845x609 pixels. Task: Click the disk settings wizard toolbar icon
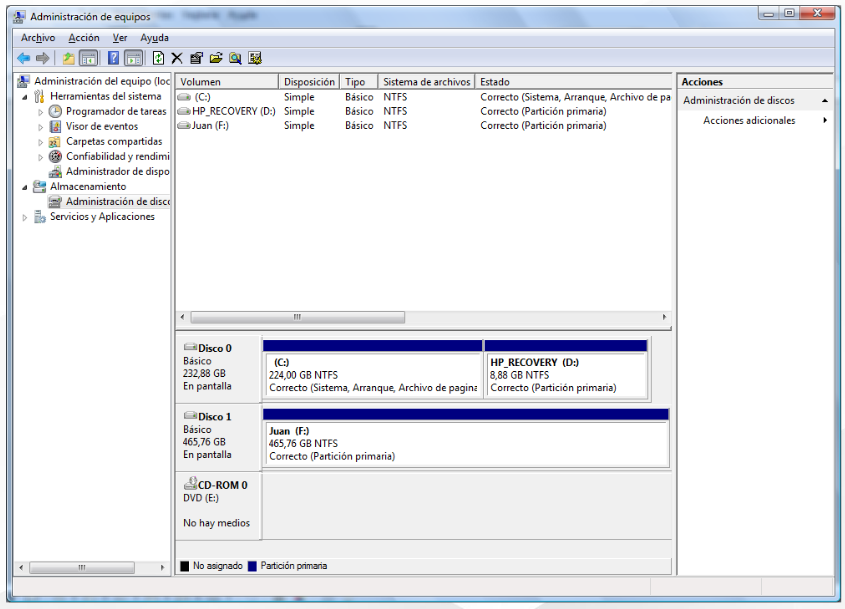pyautogui.click(x=255, y=58)
